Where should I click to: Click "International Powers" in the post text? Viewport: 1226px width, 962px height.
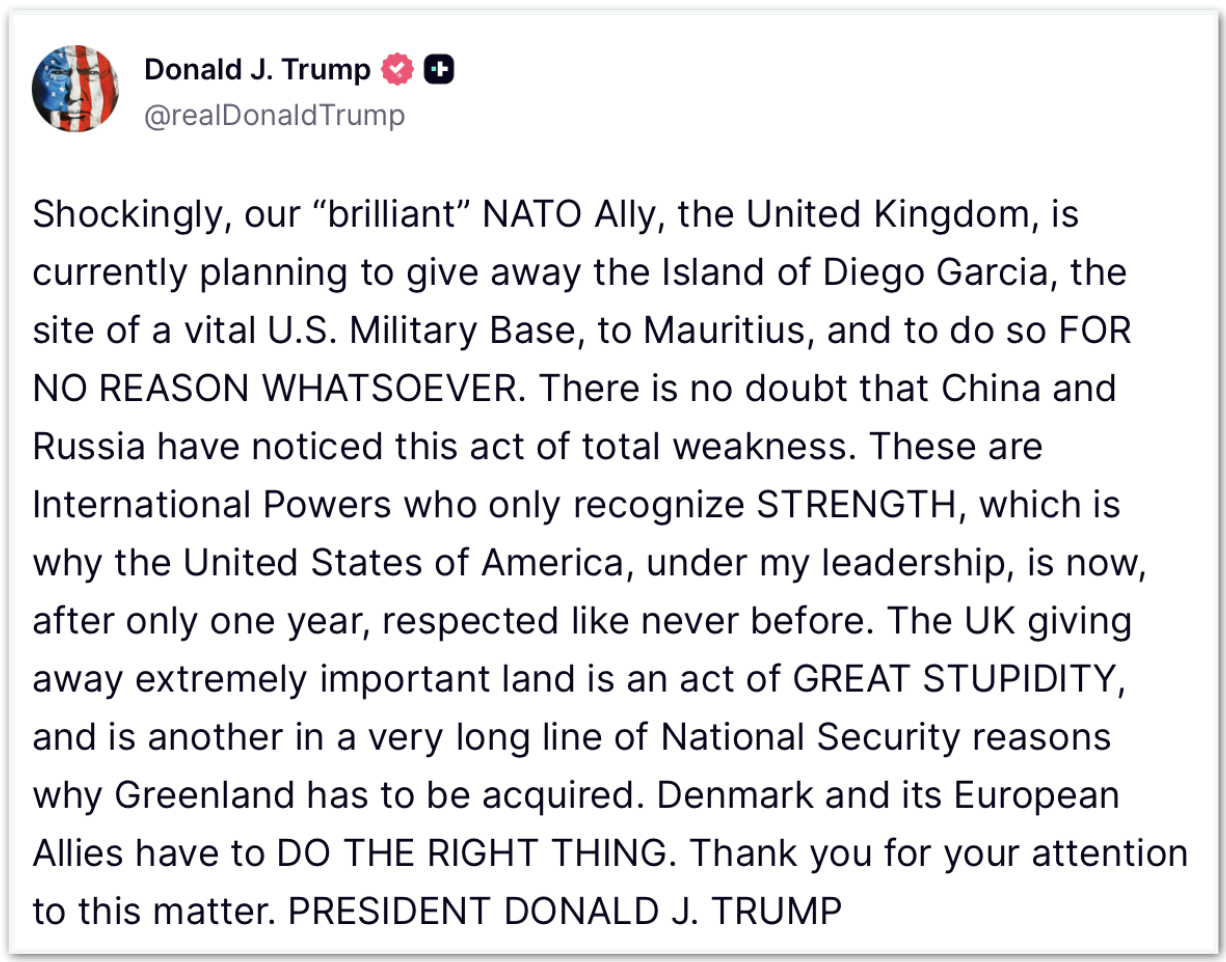tap(211, 505)
